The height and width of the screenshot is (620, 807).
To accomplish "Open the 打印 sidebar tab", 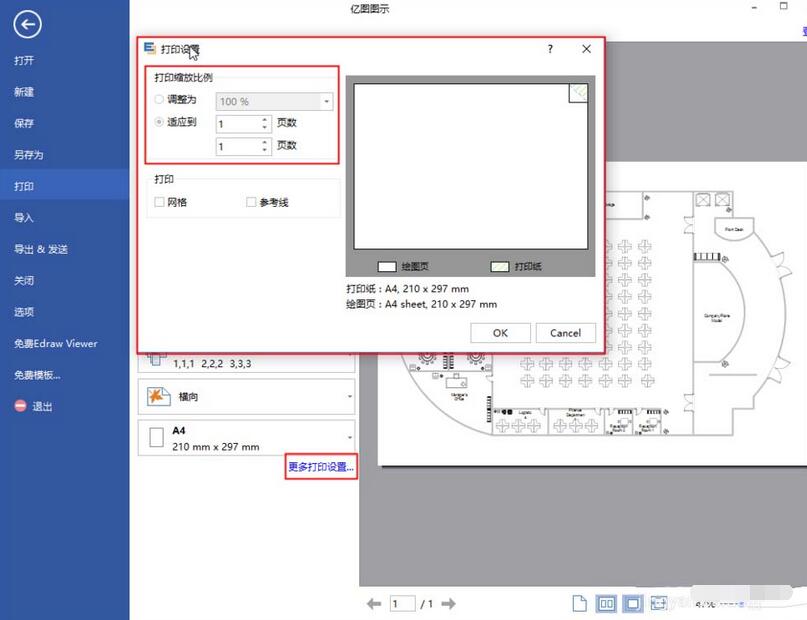I will [x=64, y=186].
